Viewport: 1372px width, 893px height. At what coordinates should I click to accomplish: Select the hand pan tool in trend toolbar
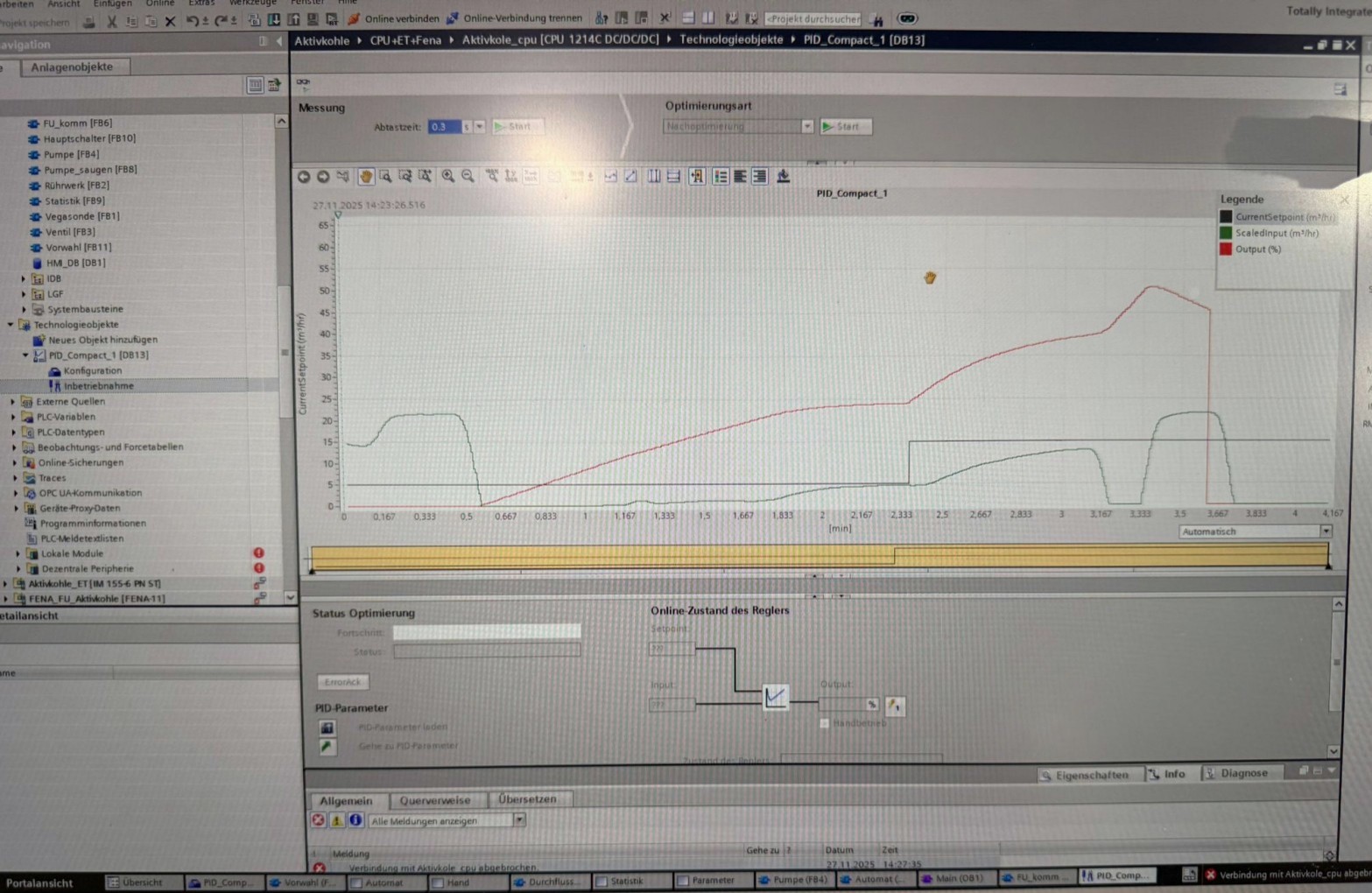(365, 177)
